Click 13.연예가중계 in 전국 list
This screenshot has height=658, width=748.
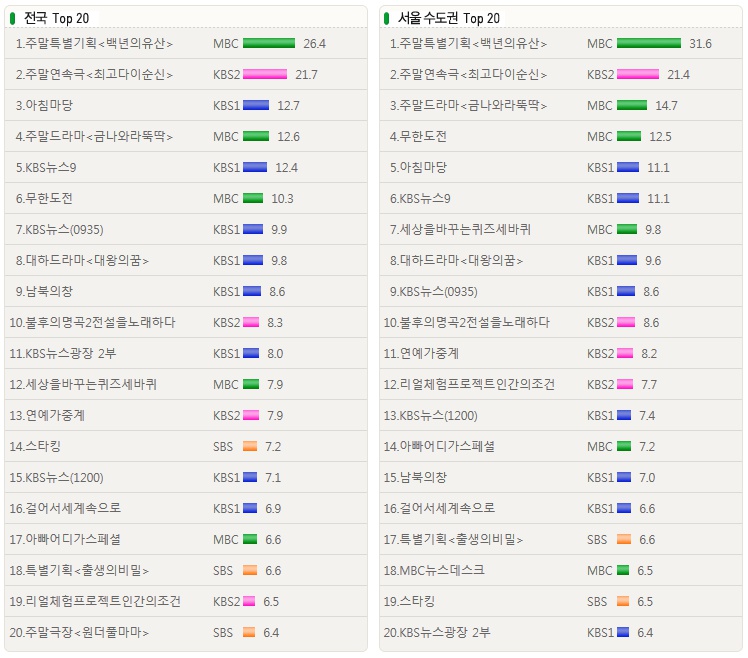47,416
